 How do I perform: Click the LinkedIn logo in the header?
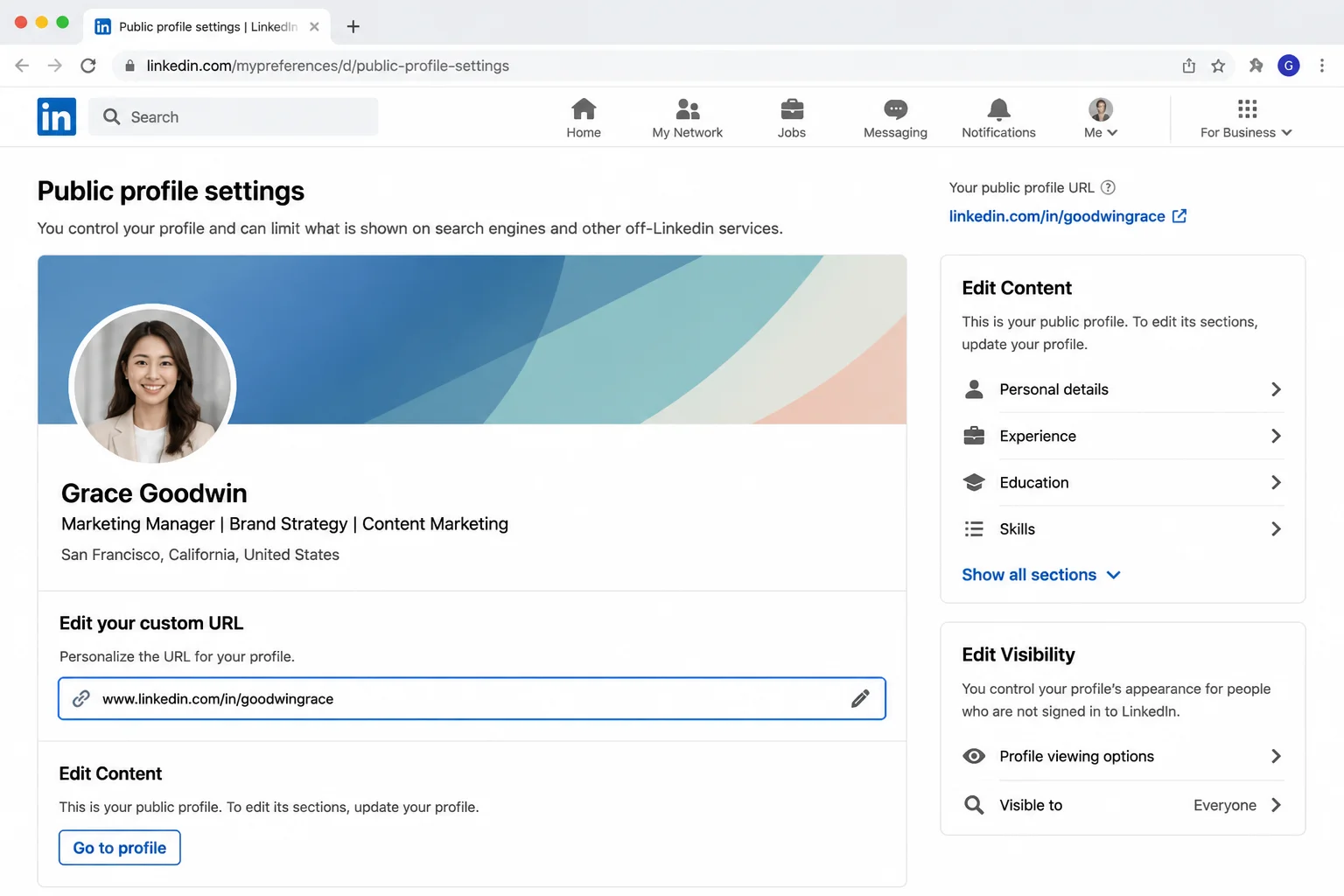coord(57,116)
